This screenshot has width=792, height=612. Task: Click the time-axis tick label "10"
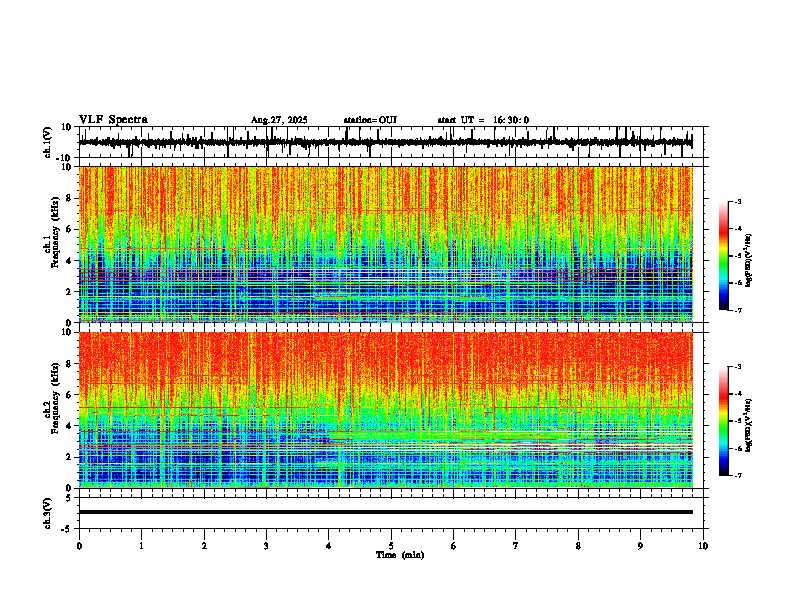coord(703,546)
